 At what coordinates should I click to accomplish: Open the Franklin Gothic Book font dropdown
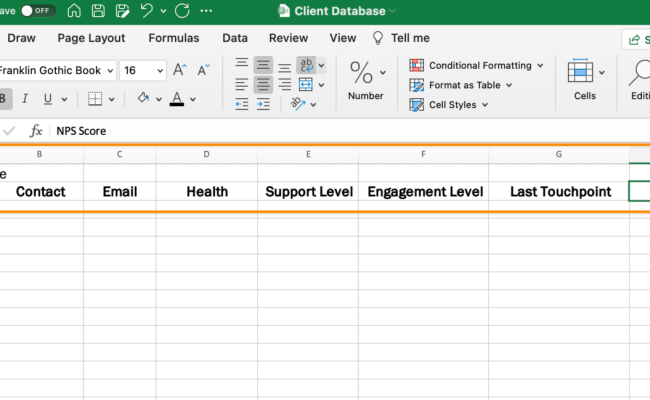click(x=110, y=71)
